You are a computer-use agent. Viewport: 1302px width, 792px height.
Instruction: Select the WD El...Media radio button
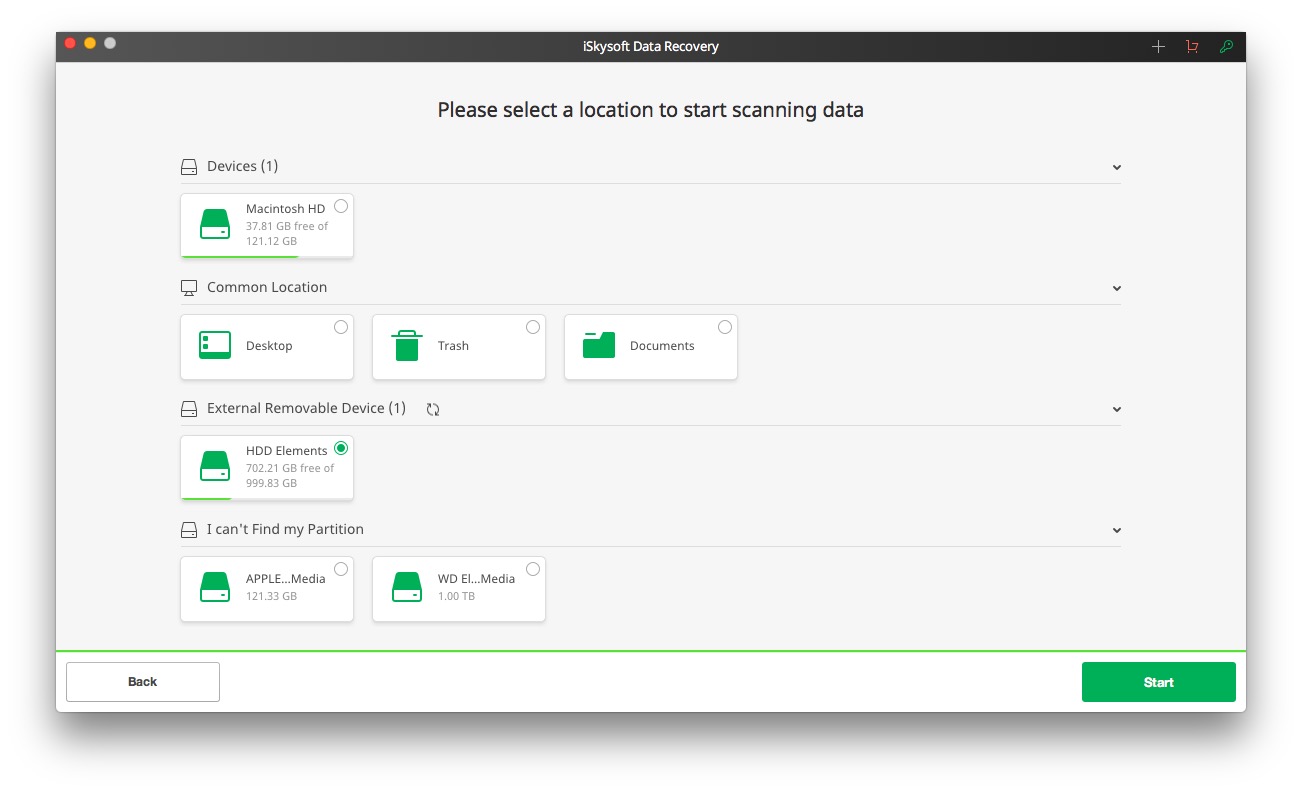pos(533,569)
